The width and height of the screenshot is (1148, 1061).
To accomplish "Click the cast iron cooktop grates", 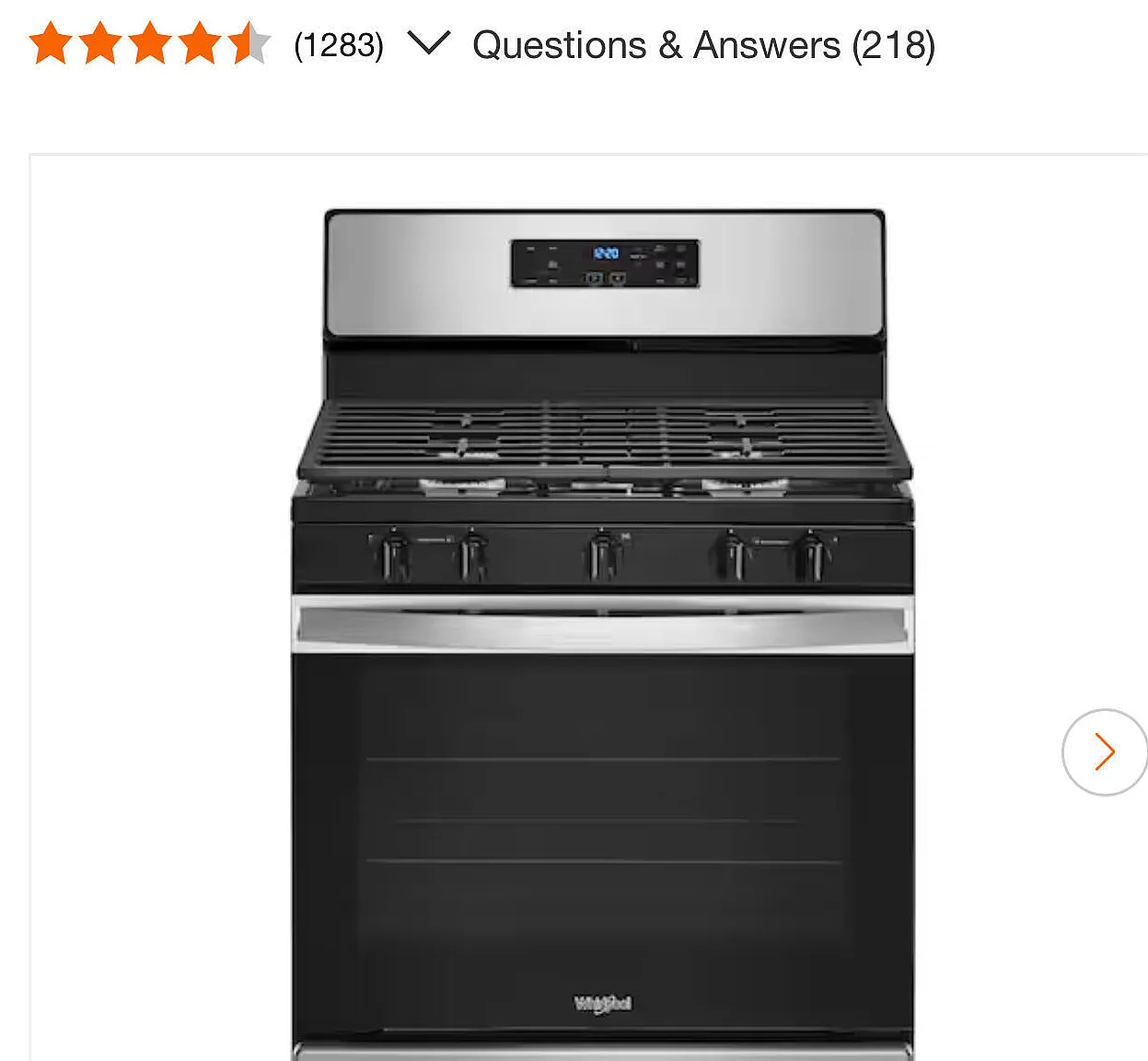I will point(604,437).
